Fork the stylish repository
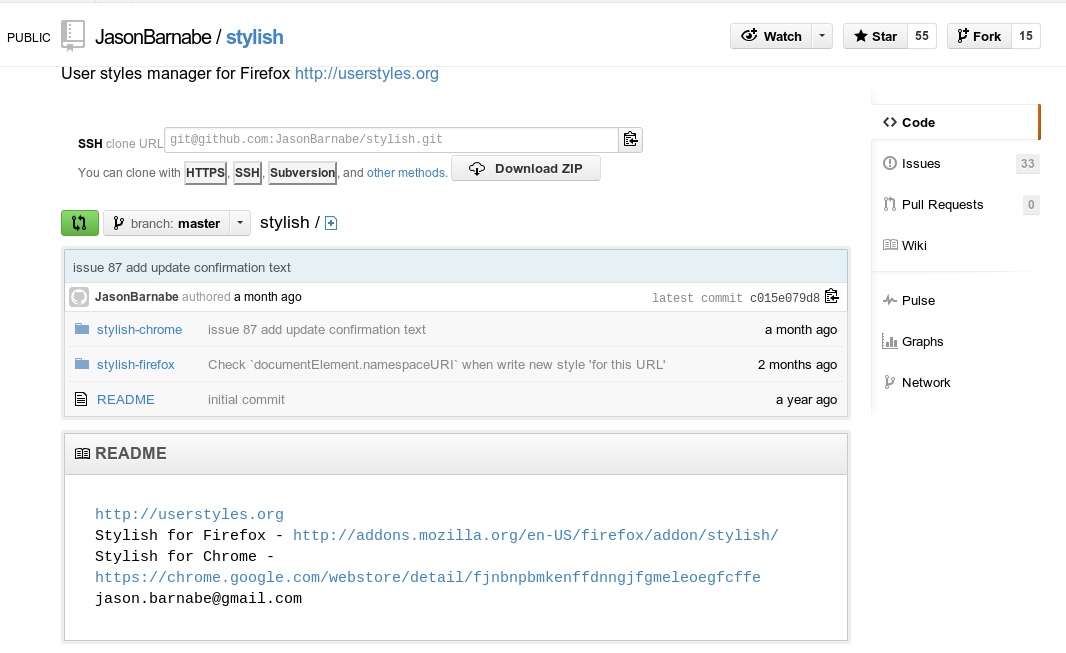Screen dimensions: 1066x653 coord(979,36)
